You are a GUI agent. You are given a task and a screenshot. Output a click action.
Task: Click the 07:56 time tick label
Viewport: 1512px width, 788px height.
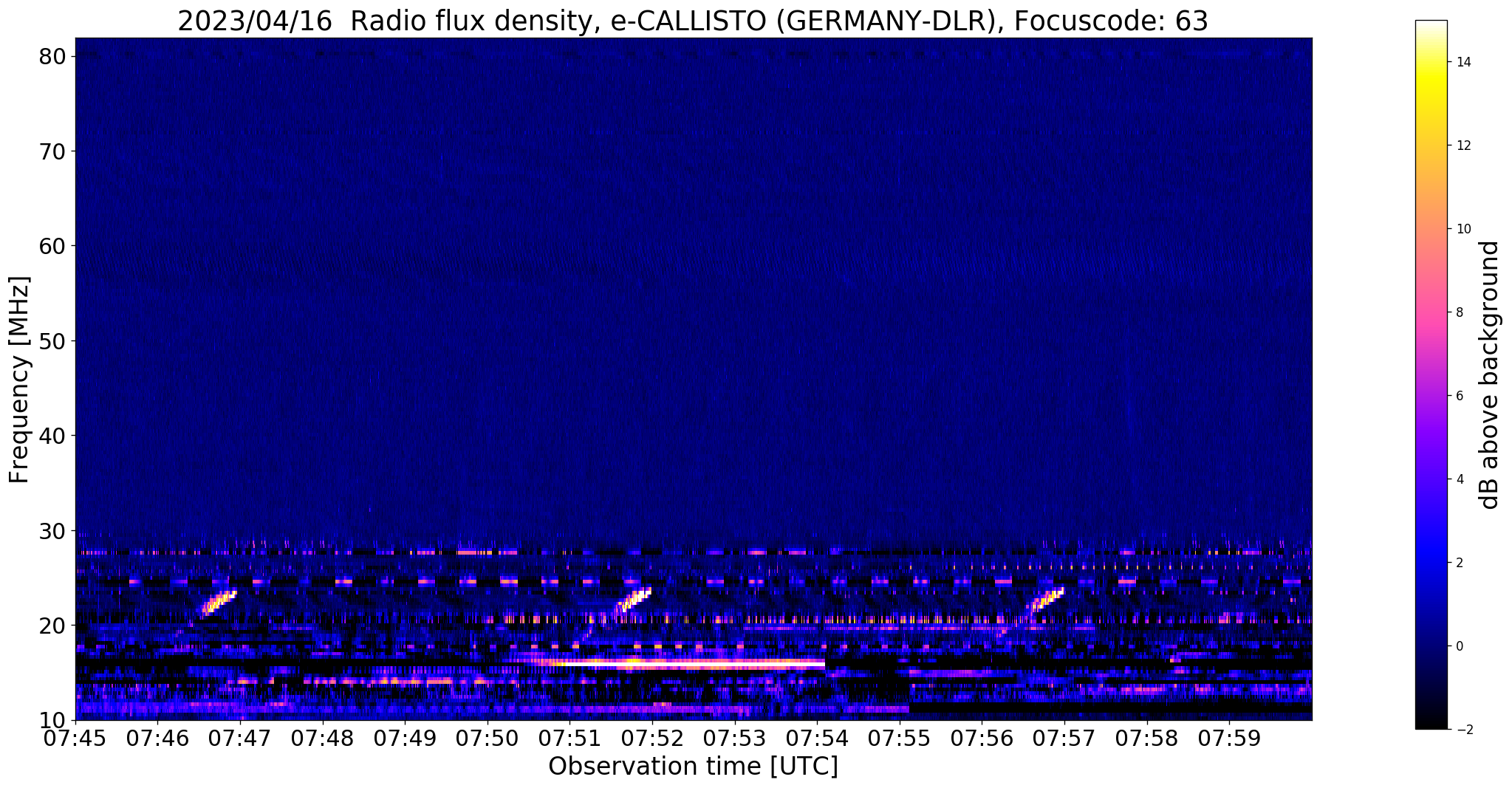pos(982,738)
